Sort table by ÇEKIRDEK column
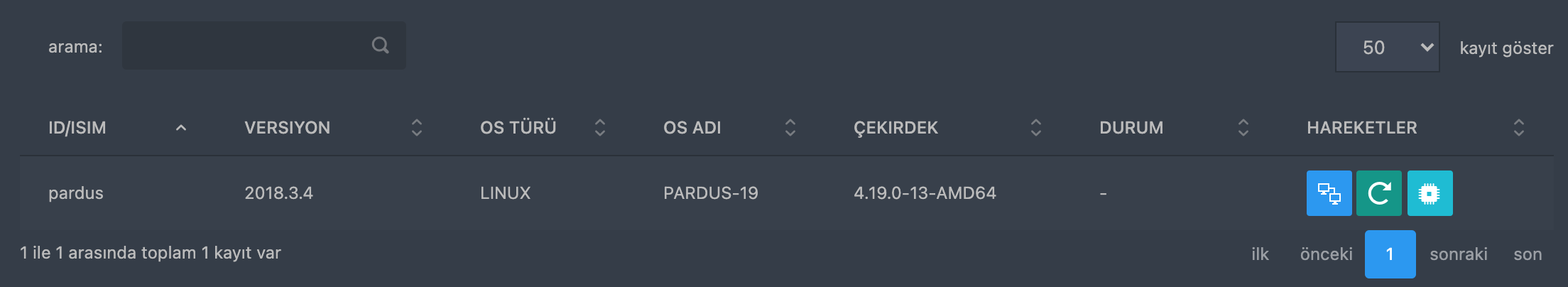This screenshot has height=287, width=1568. click(x=1036, y=128)
